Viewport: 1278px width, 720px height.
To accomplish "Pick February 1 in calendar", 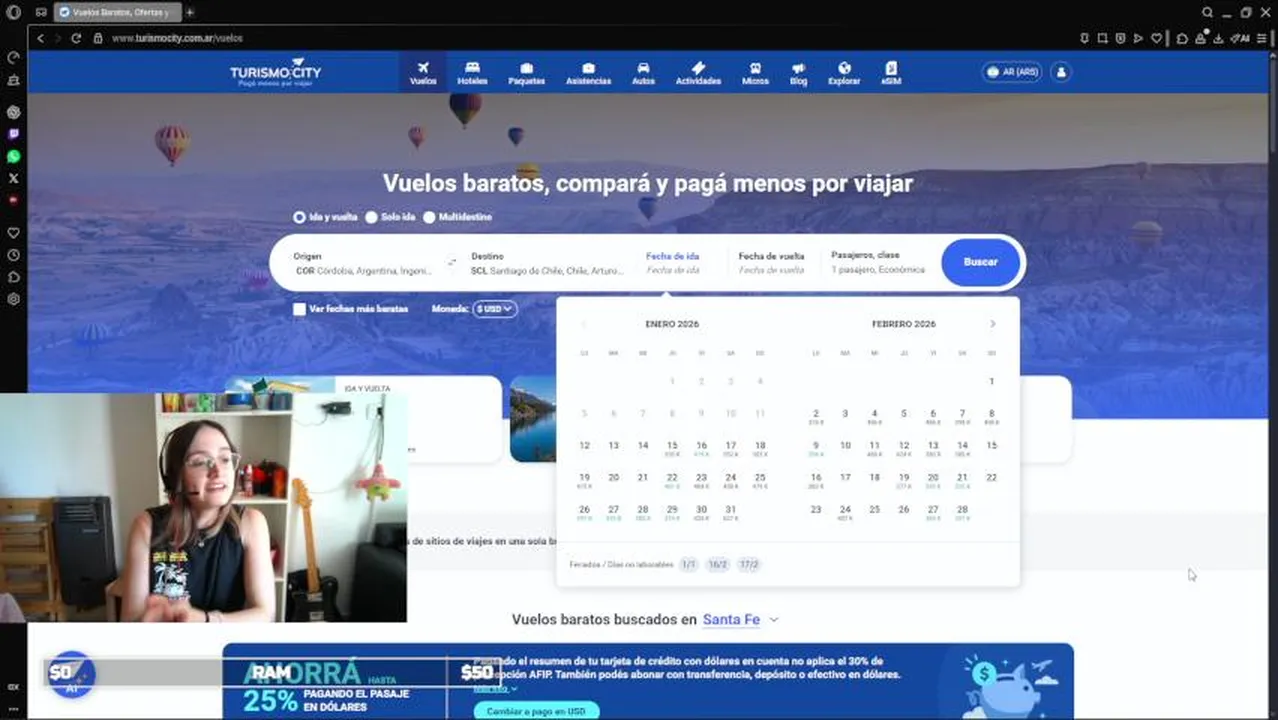I will coord(991,381).
